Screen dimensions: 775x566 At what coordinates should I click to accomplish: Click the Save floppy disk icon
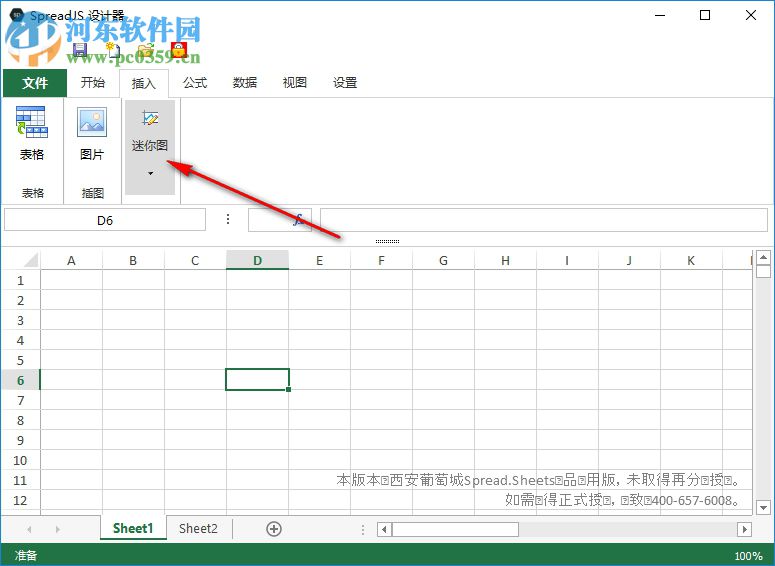[80, 50]
